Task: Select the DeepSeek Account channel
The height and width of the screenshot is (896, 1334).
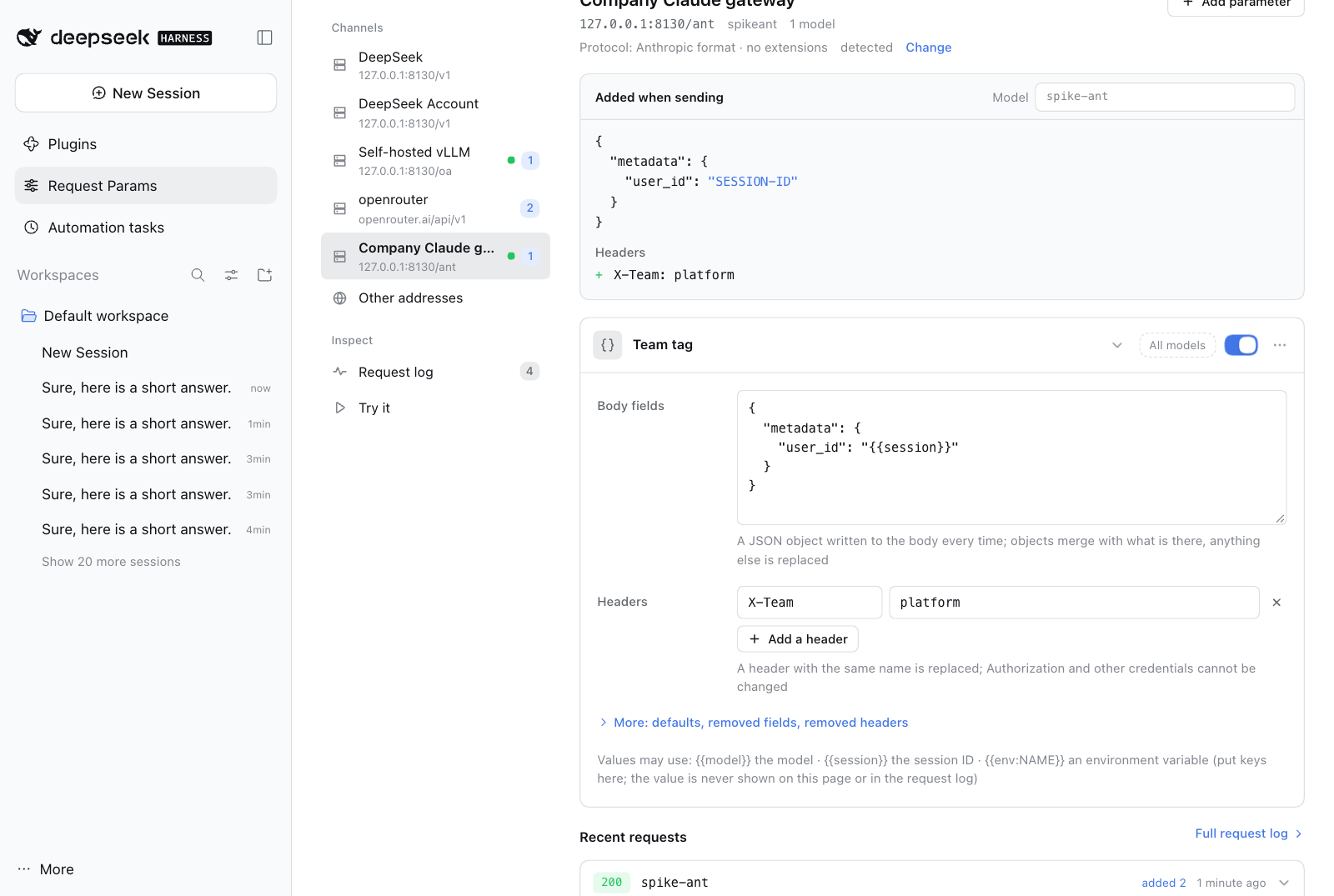Action: point(435,113)
